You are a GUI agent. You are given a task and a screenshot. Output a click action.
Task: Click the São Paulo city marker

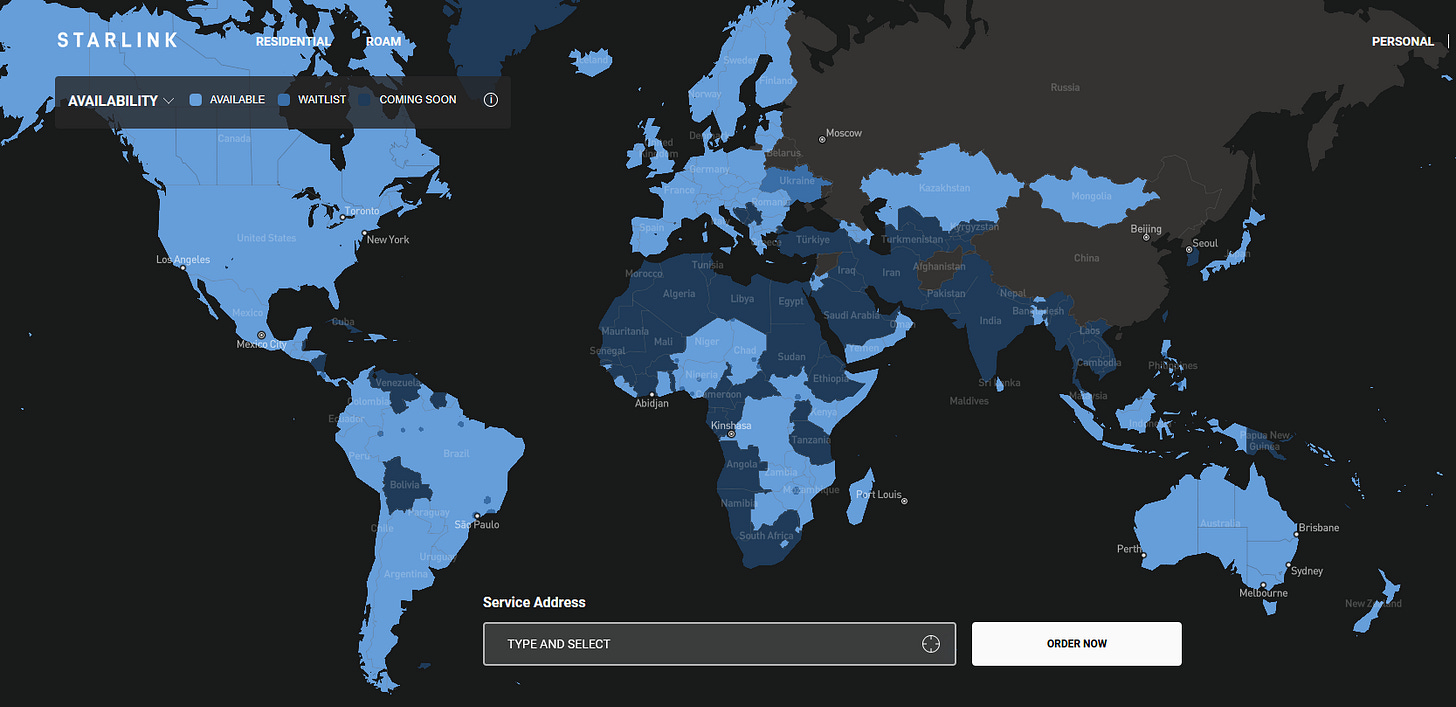pos(477,516)
